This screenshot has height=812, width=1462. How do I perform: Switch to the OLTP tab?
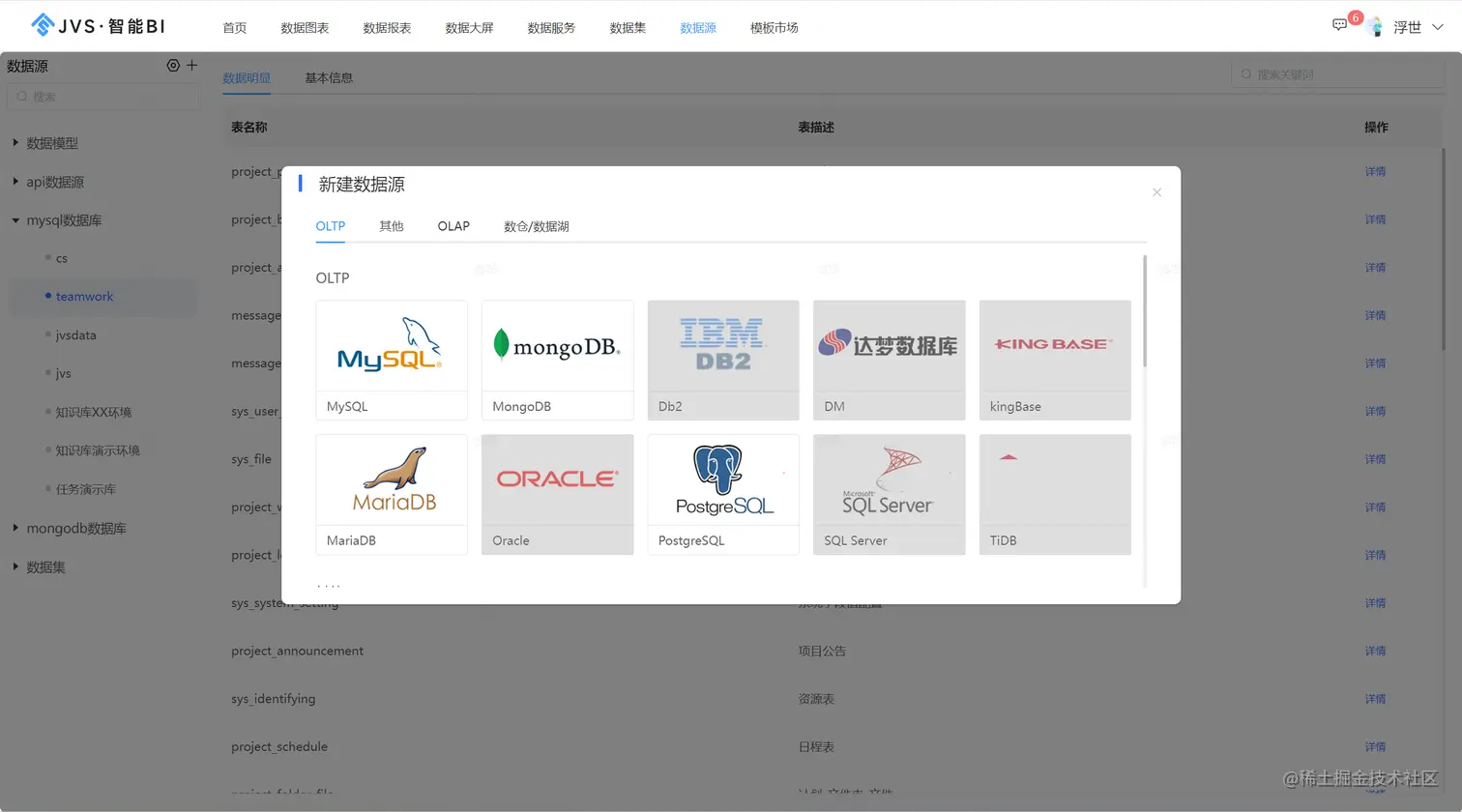pos(331,226)
